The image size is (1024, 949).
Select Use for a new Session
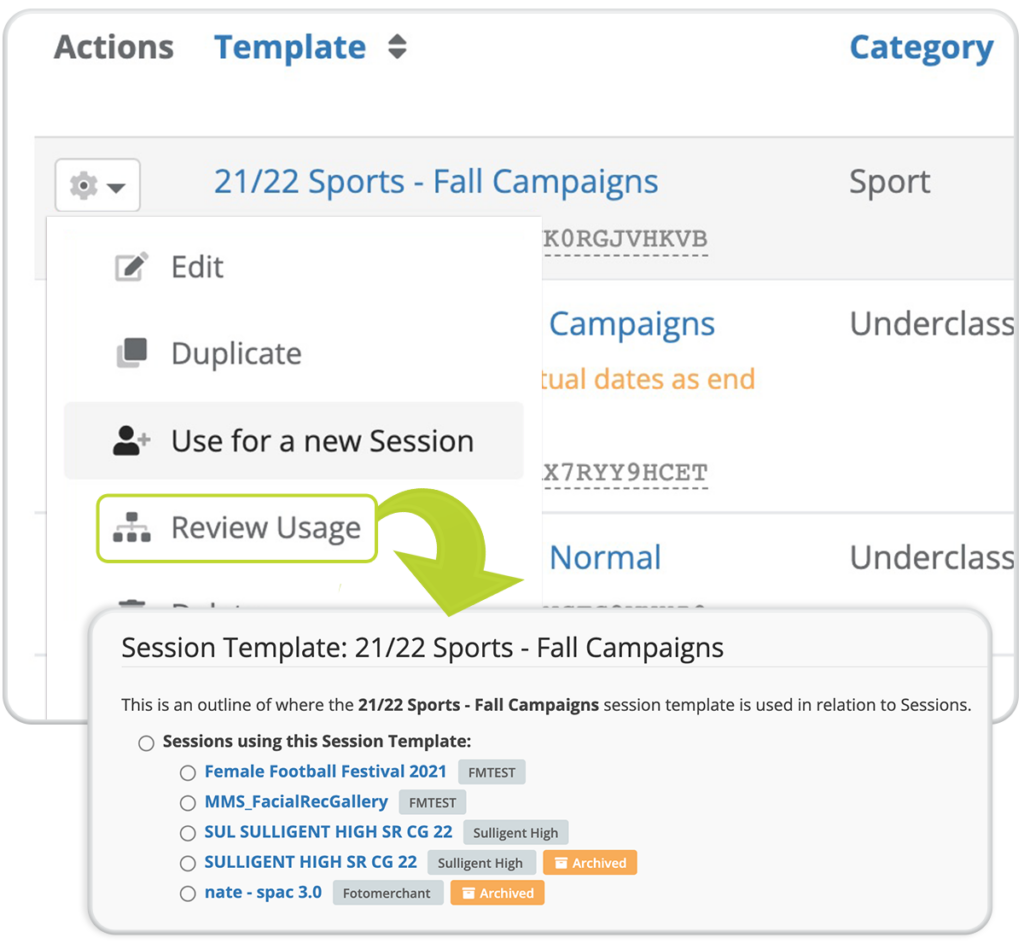point(294,441)
